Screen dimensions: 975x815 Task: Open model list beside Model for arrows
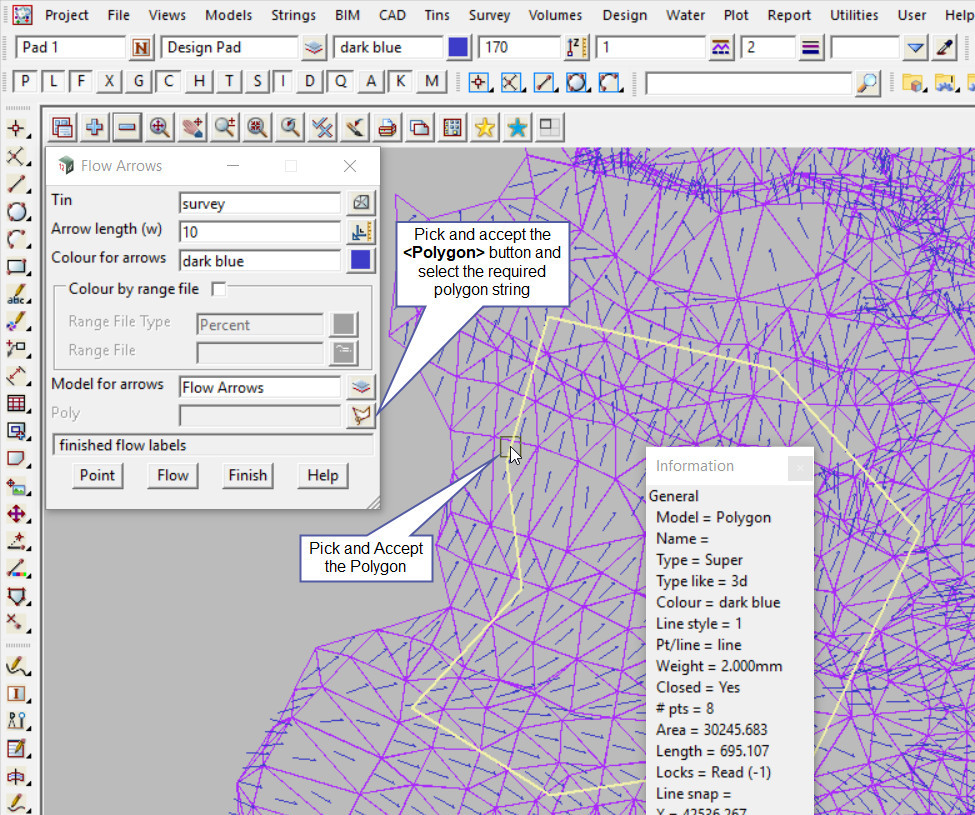click(360, 387)
